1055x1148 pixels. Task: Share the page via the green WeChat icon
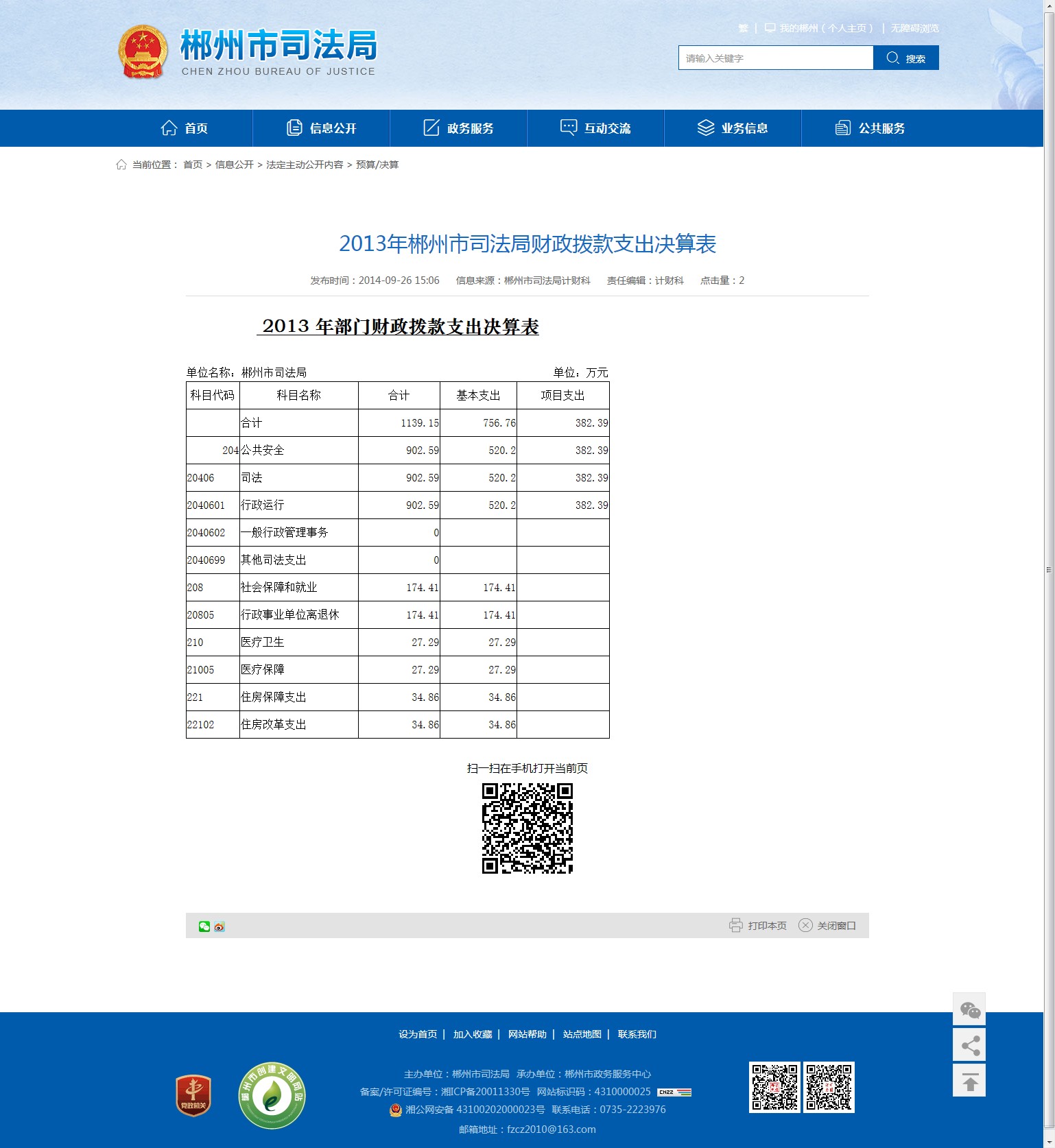tap(204, 926)
